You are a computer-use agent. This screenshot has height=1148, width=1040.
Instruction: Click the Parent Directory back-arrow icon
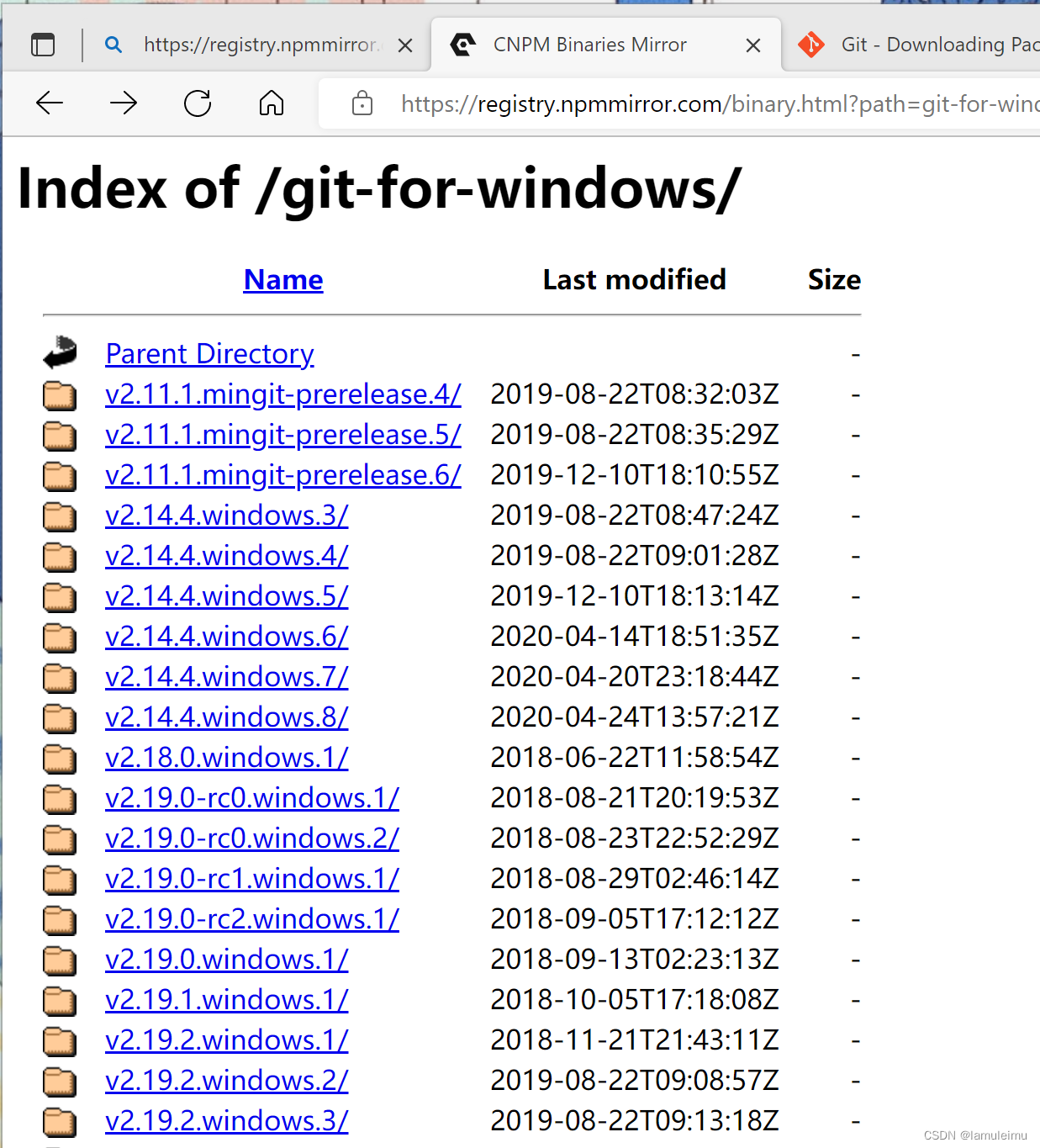coord(60,352)
